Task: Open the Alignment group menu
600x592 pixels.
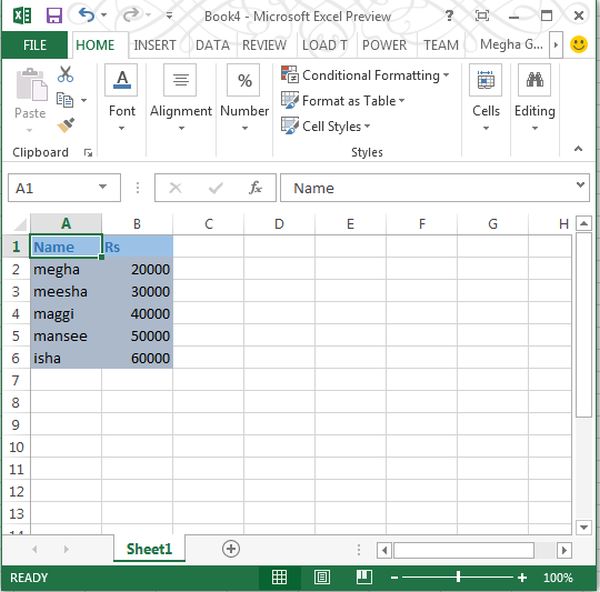Action: click(181, 98)
